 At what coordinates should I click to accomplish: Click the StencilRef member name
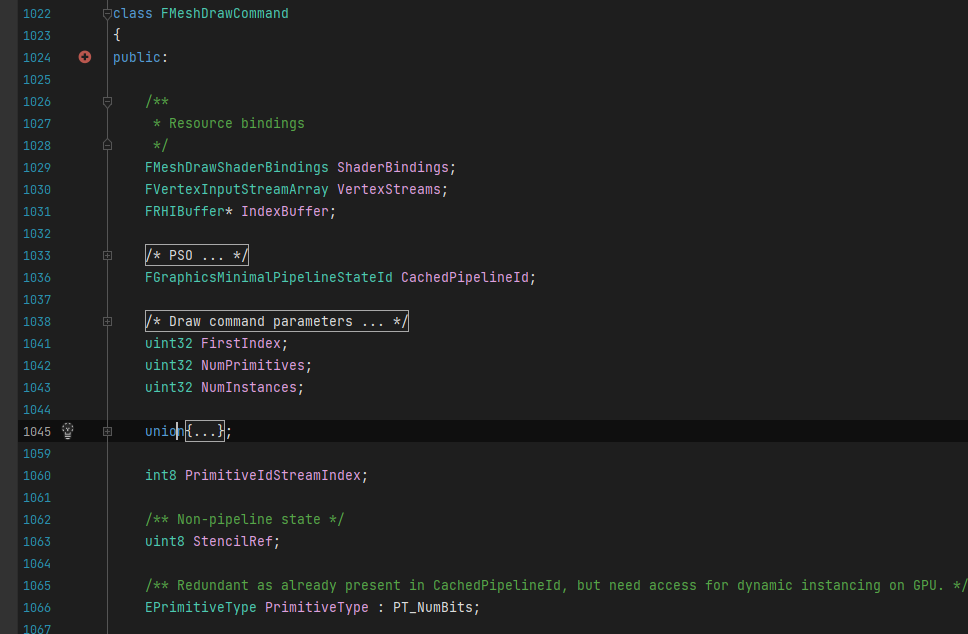233,541
